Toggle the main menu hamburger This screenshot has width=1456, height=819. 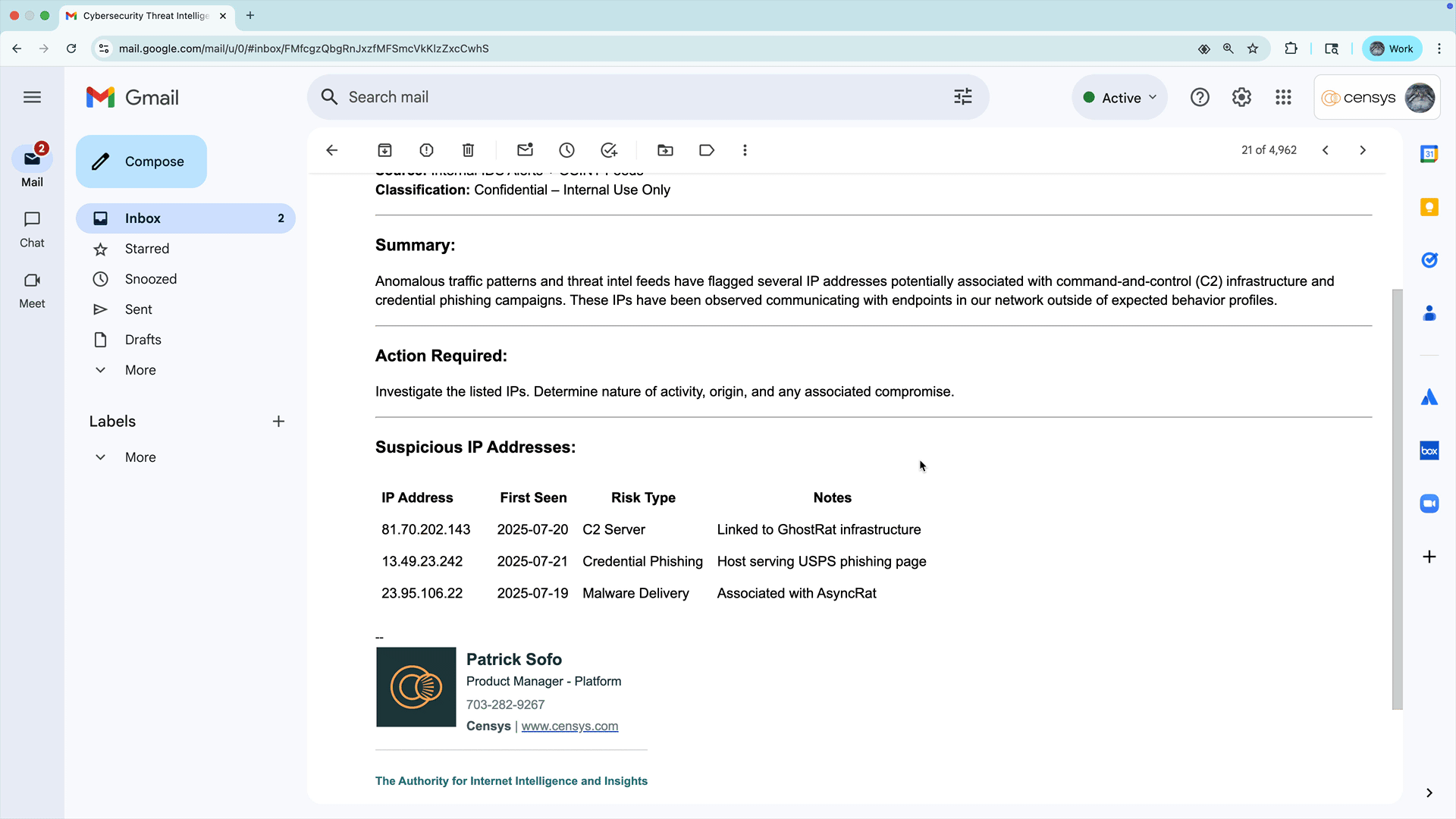click(32, 97)
